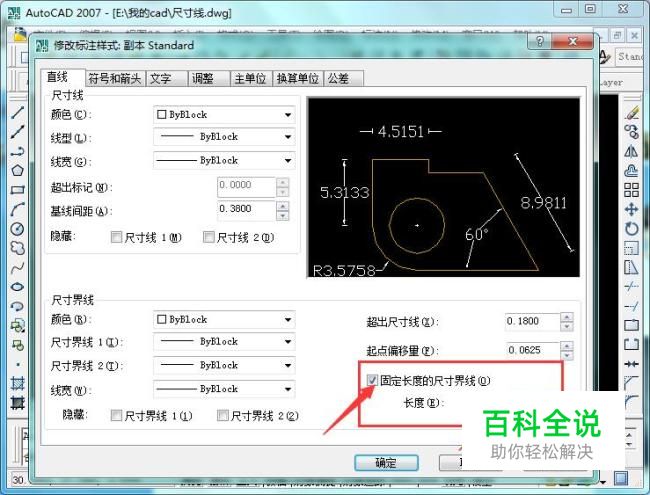Click the Extend tool
Screen dimensions: 650x495
pyautogui.click(x=631, y=306)
